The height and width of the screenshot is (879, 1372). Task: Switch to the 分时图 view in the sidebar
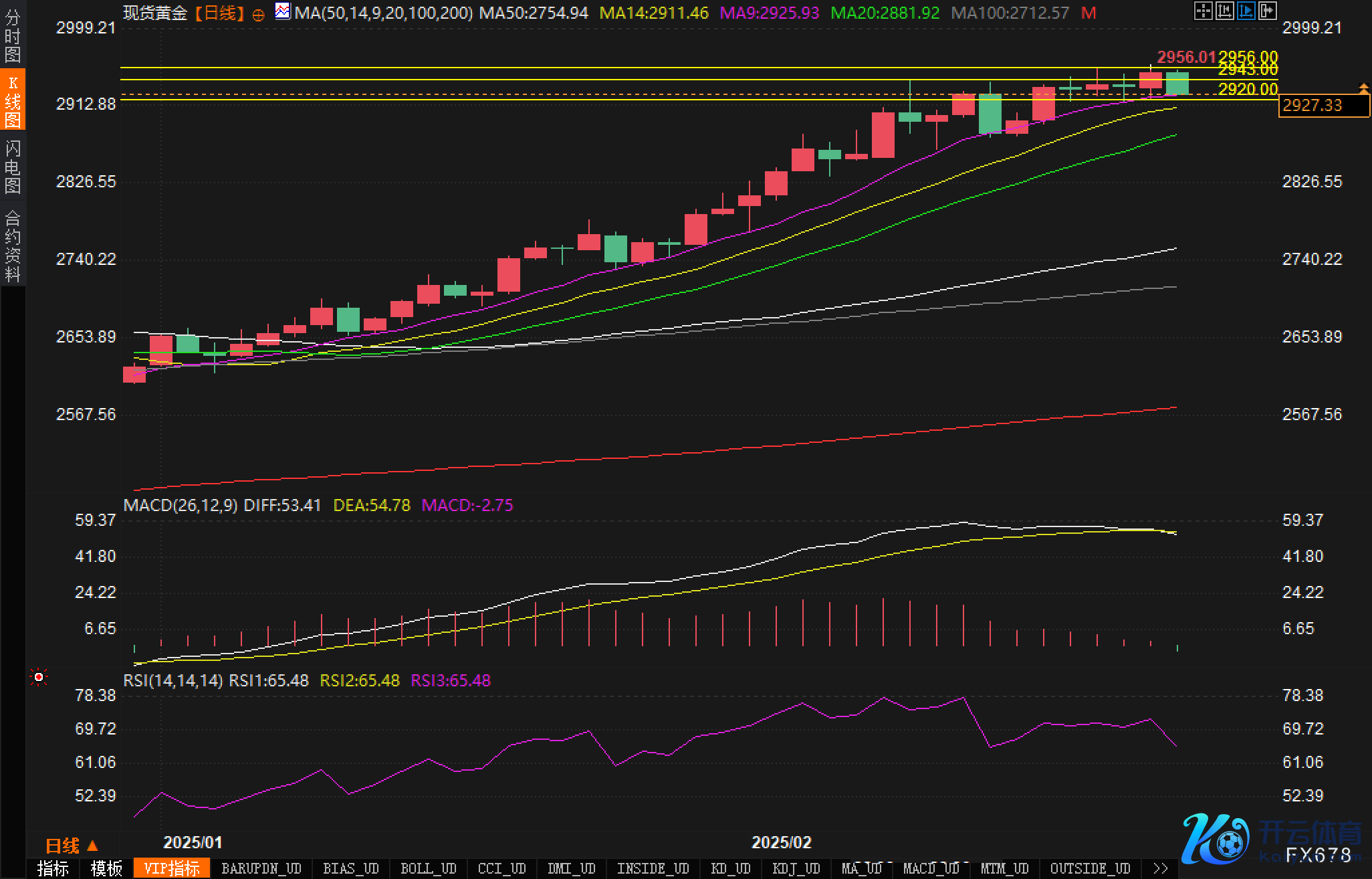[13, 35]
